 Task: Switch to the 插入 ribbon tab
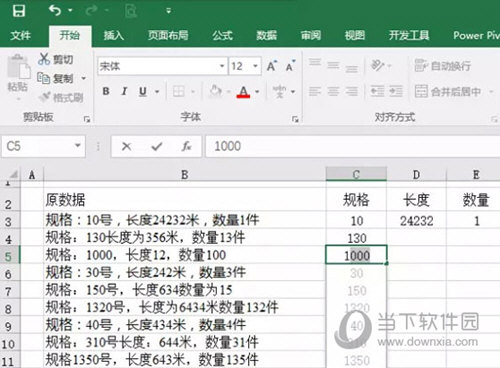tap(113, 35)
